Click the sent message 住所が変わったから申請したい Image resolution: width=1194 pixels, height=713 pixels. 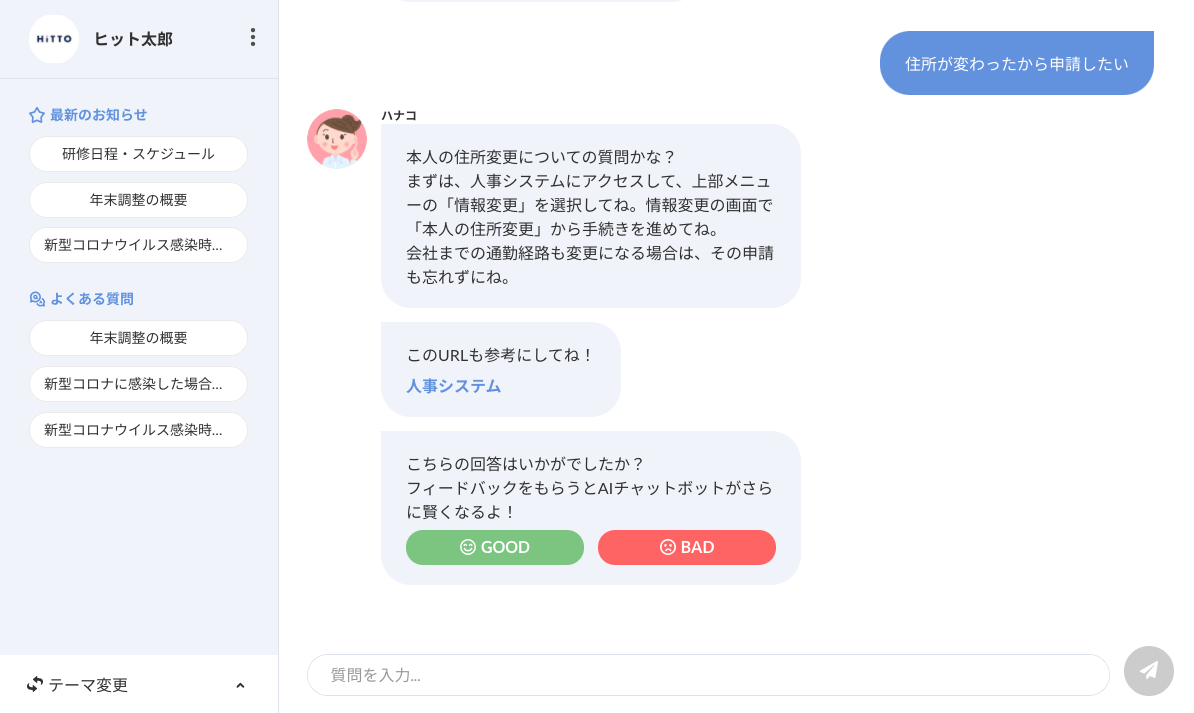click(x=1016, y=63)
